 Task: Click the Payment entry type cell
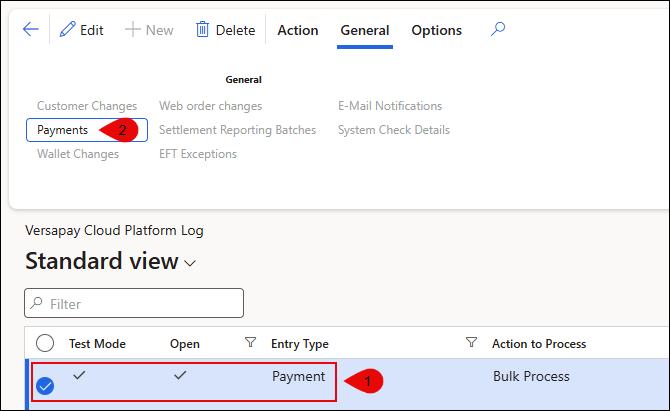pos(298,376)
